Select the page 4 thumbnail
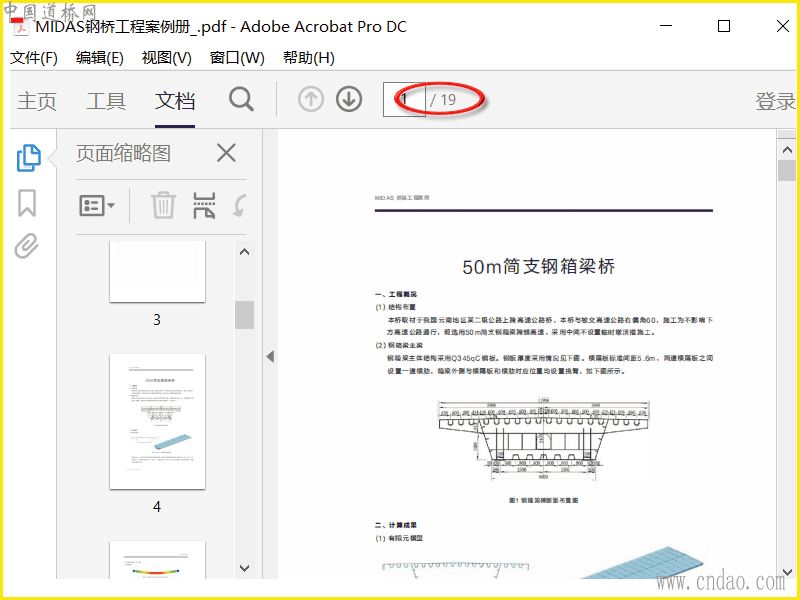 (x=158, y=421)
